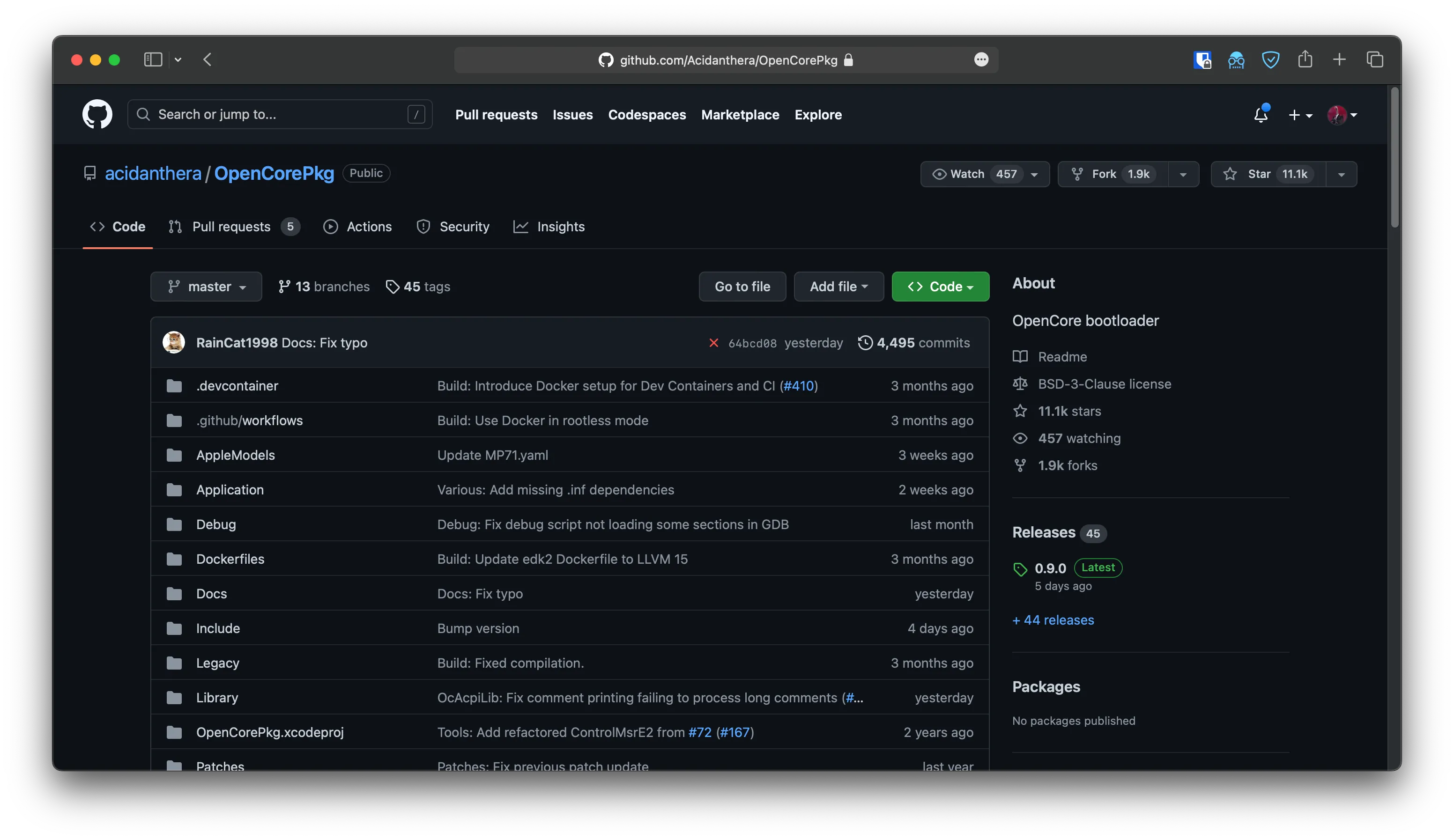Open the notifications bell
This screenshot has width=1454, height=840.
click(x=1261, y=114)
